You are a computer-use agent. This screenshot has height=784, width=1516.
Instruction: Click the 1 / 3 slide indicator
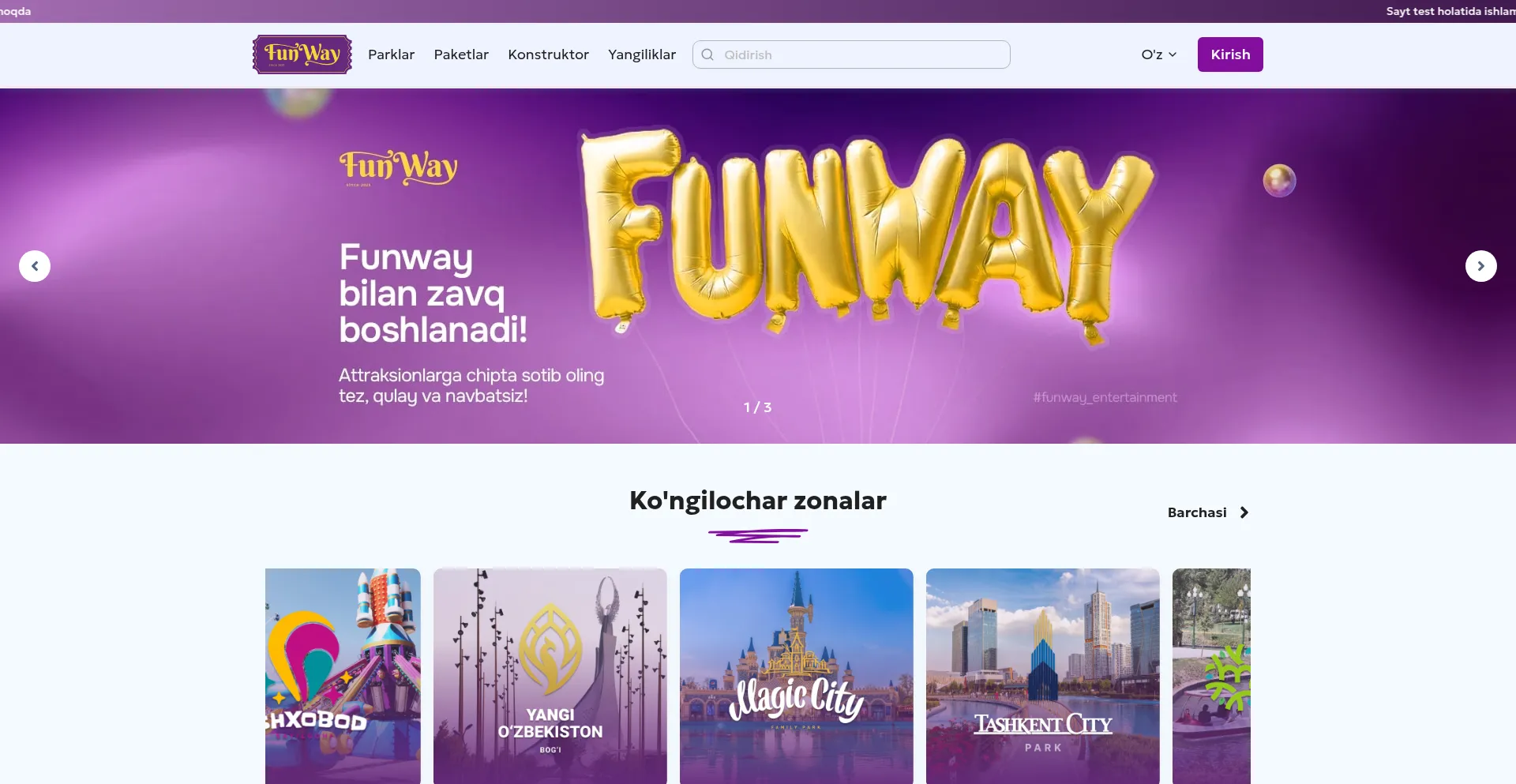(757, 407)
